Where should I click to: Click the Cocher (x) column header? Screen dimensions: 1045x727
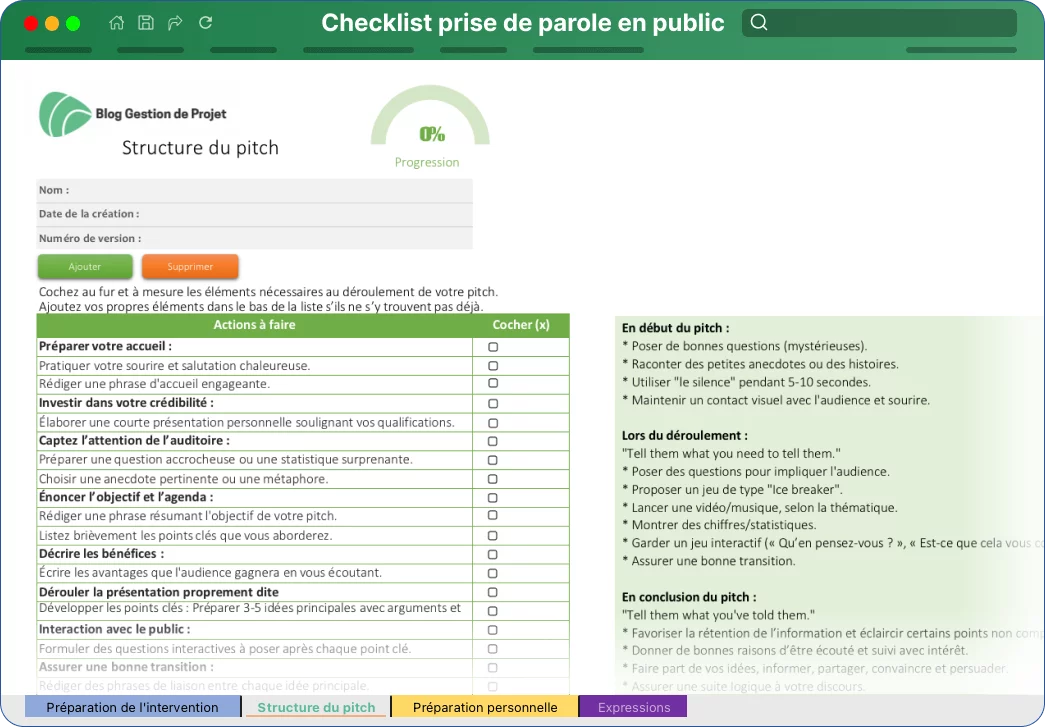tap(521, 325)
